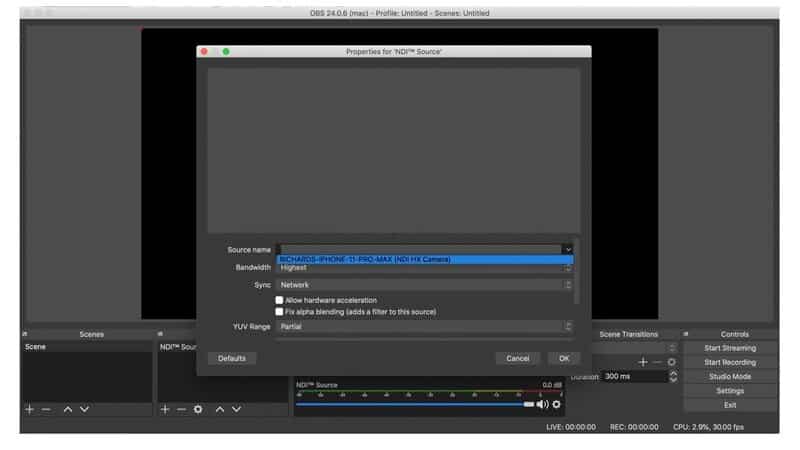Screen dimensions: 800x450
Task: Enable Allow hardware acceleration checkbox
Action: [279, 300]
